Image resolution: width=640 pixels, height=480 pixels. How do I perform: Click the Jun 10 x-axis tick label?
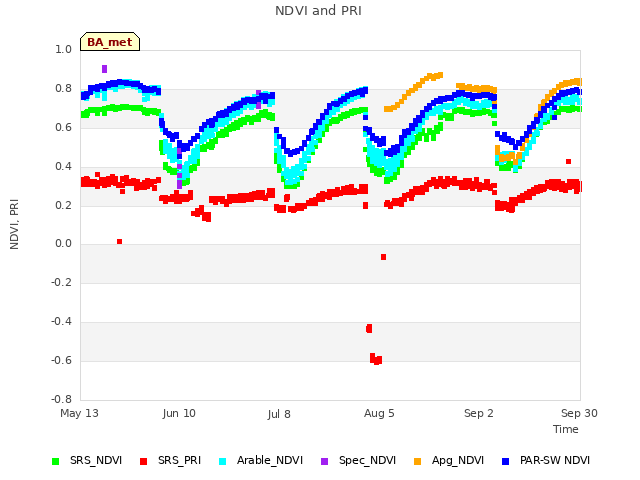tap(179, 413)
